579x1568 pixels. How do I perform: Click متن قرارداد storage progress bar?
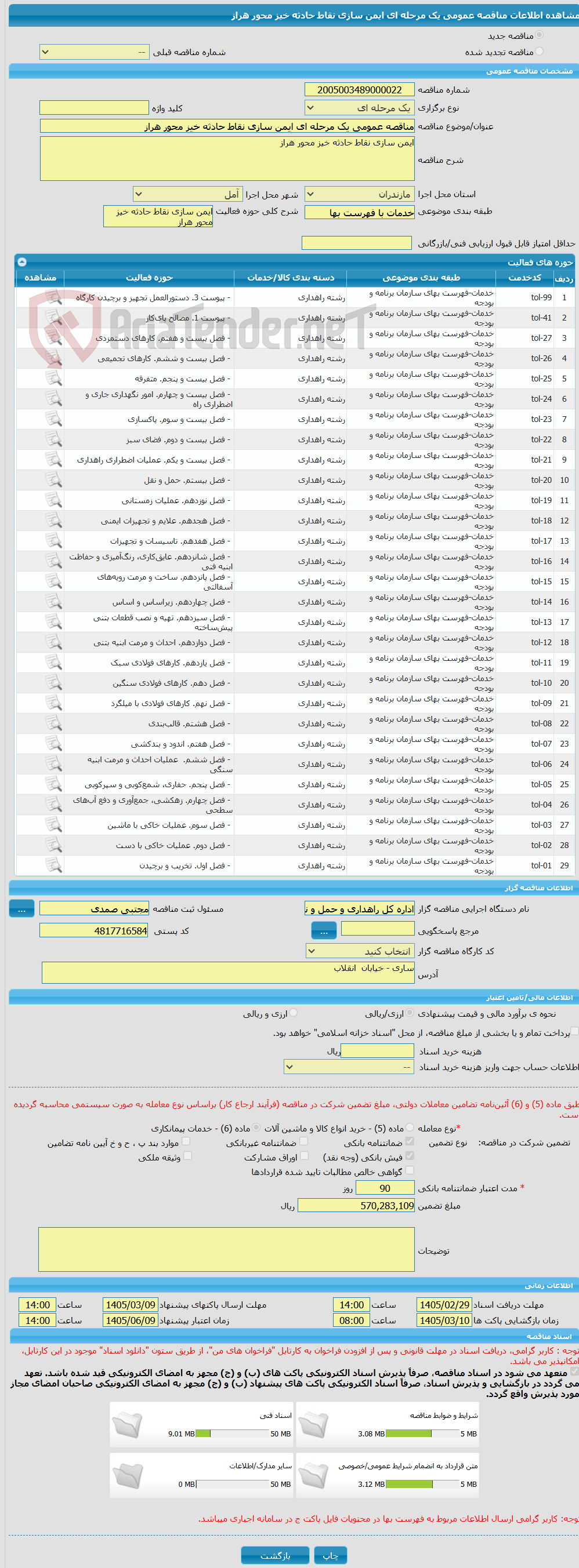[x=422, y=1484]
